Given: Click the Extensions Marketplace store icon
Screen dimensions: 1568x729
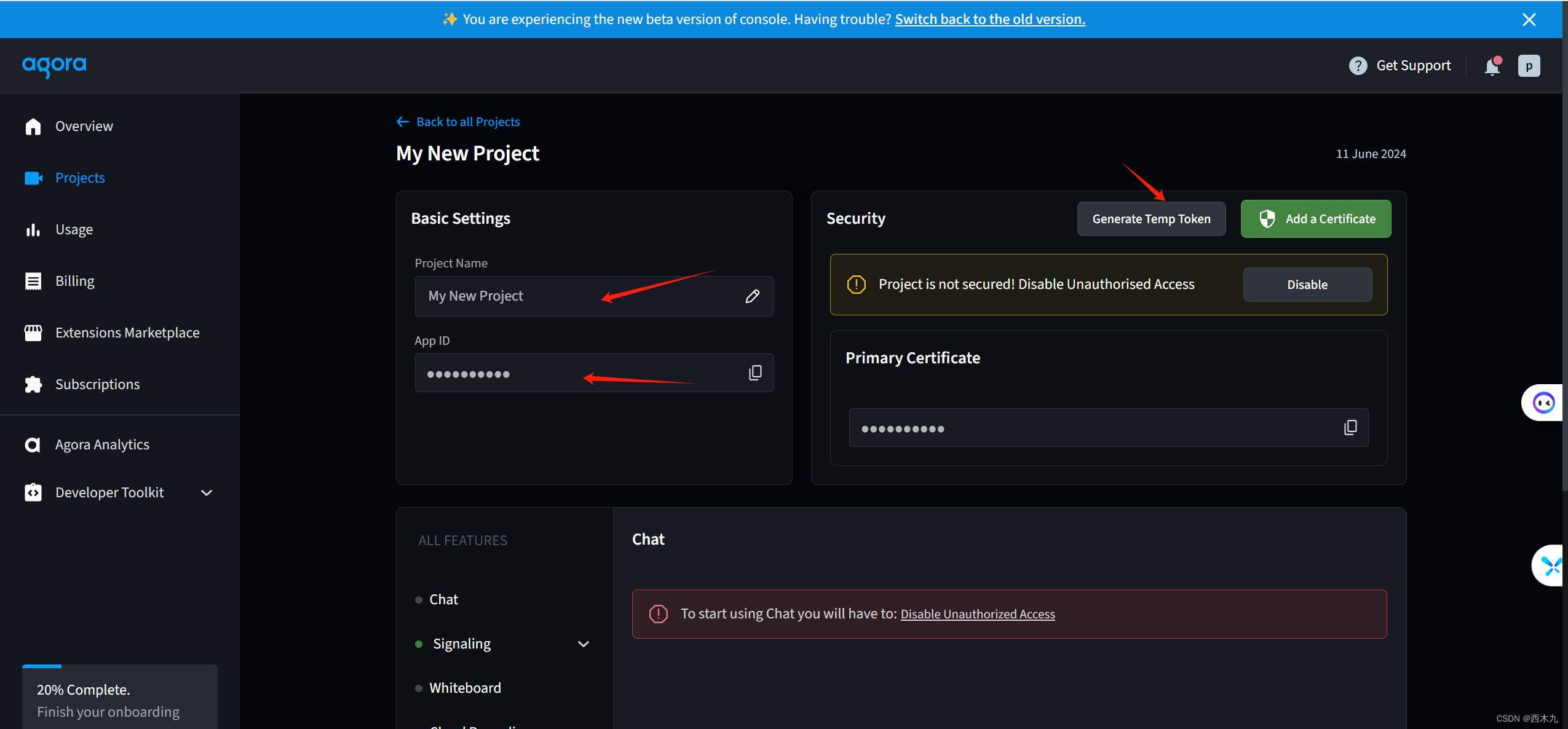Looking at the screenshot, I should pos(33,333).
